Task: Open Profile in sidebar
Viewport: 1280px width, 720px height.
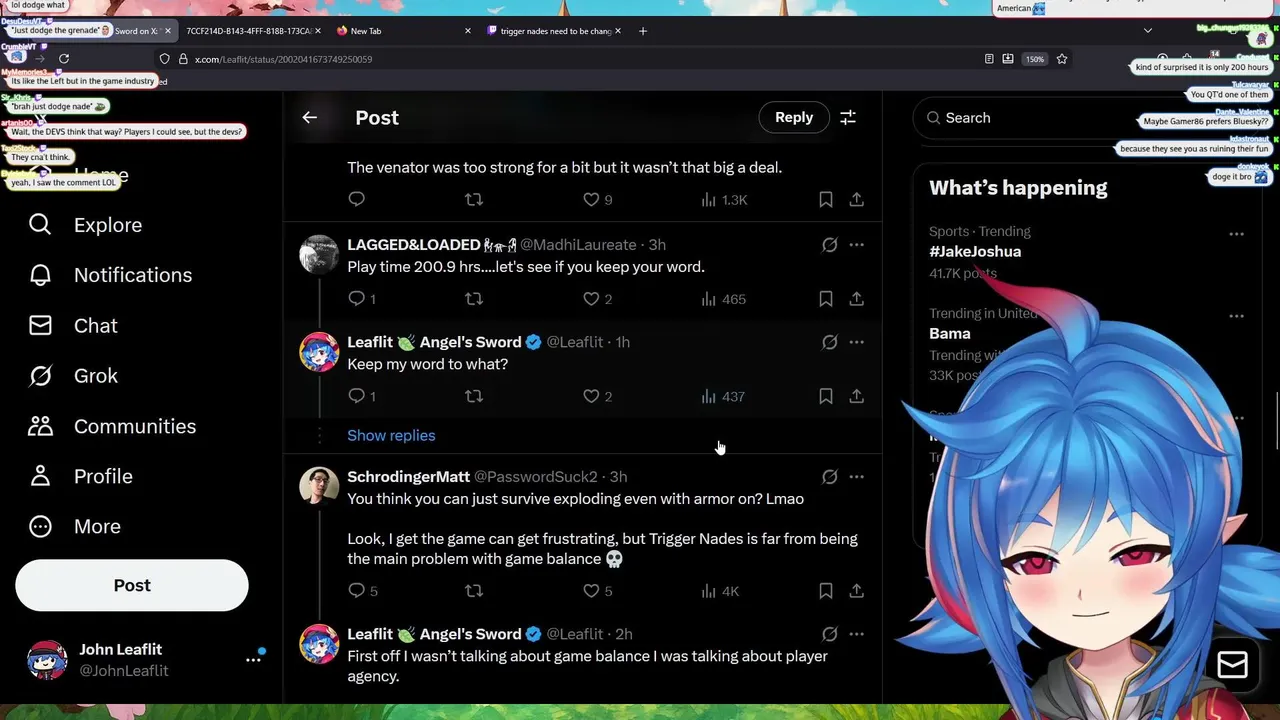Action: [80, 476]
